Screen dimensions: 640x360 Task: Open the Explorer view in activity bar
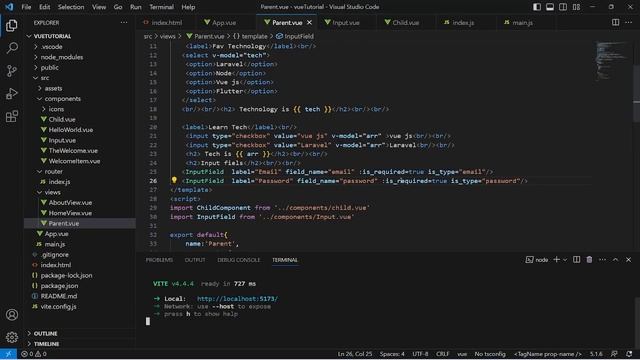[x=11, y=25]
